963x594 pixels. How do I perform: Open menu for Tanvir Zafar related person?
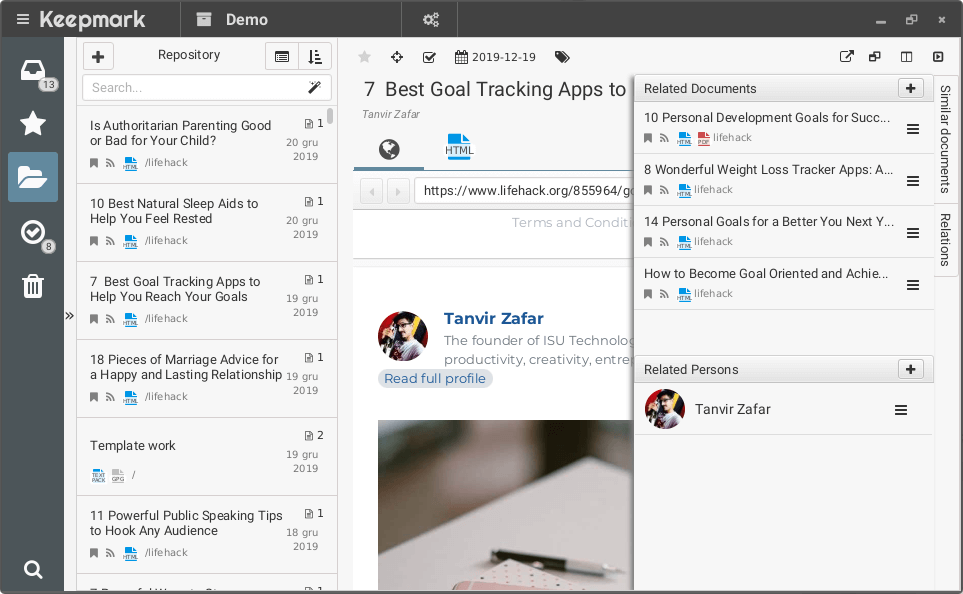(x=900, y=410)
